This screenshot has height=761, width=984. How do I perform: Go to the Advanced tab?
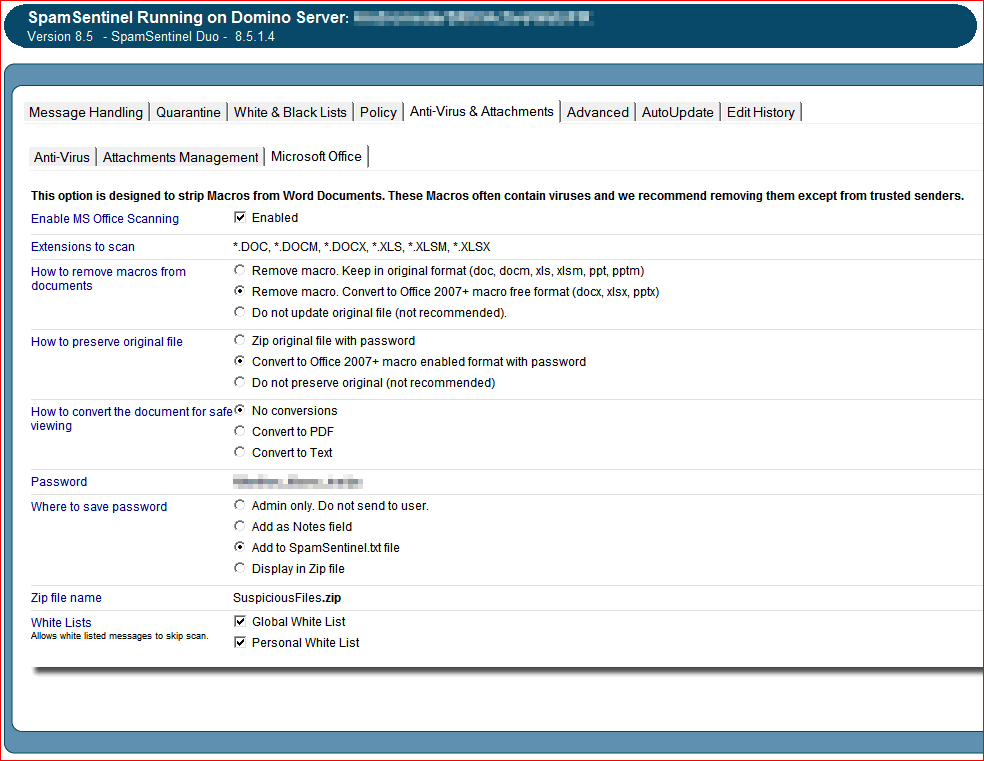coord(597,112)
